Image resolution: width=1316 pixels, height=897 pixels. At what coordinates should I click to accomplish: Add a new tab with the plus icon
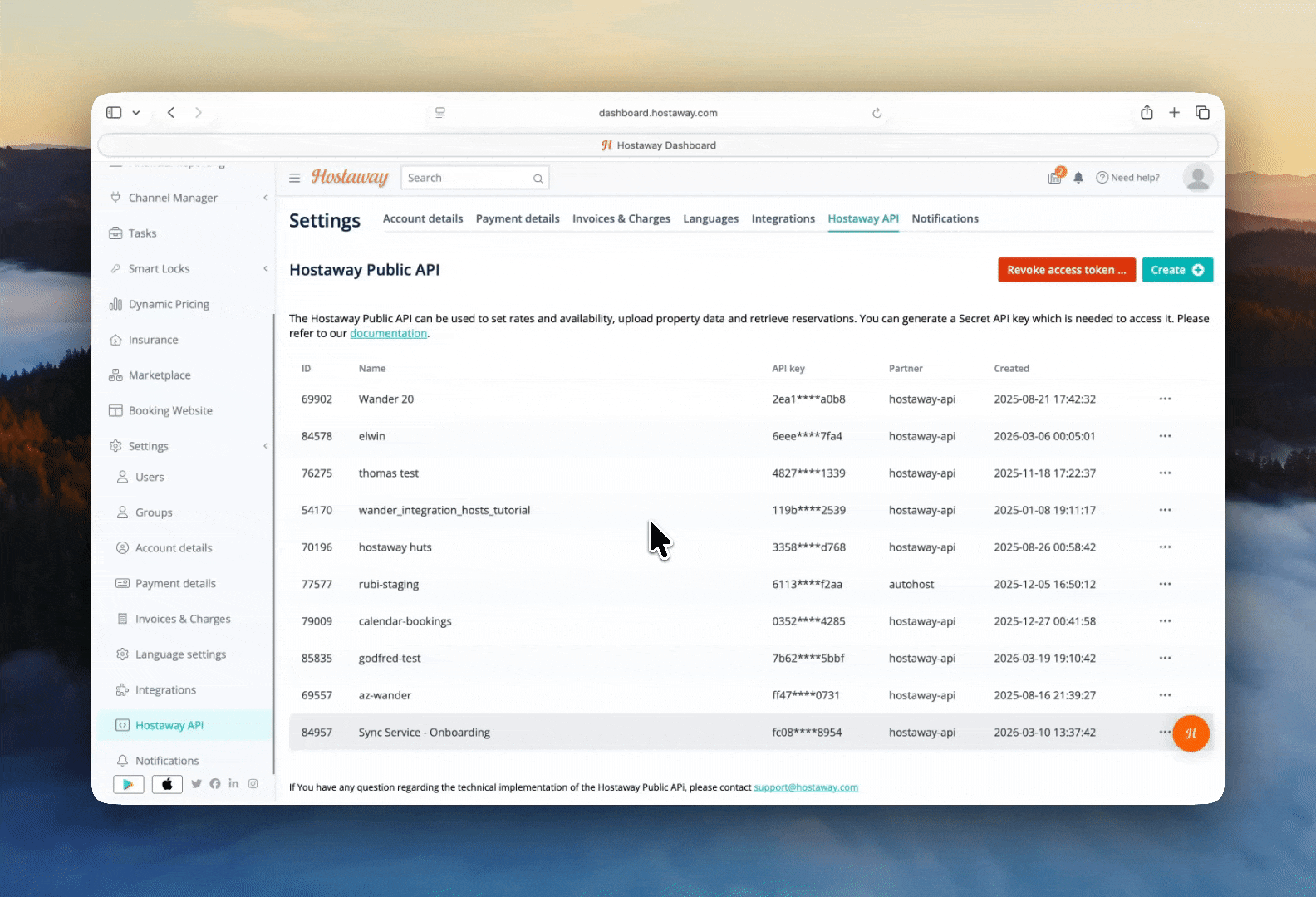pyautogui.click(x=1174, y=113)
